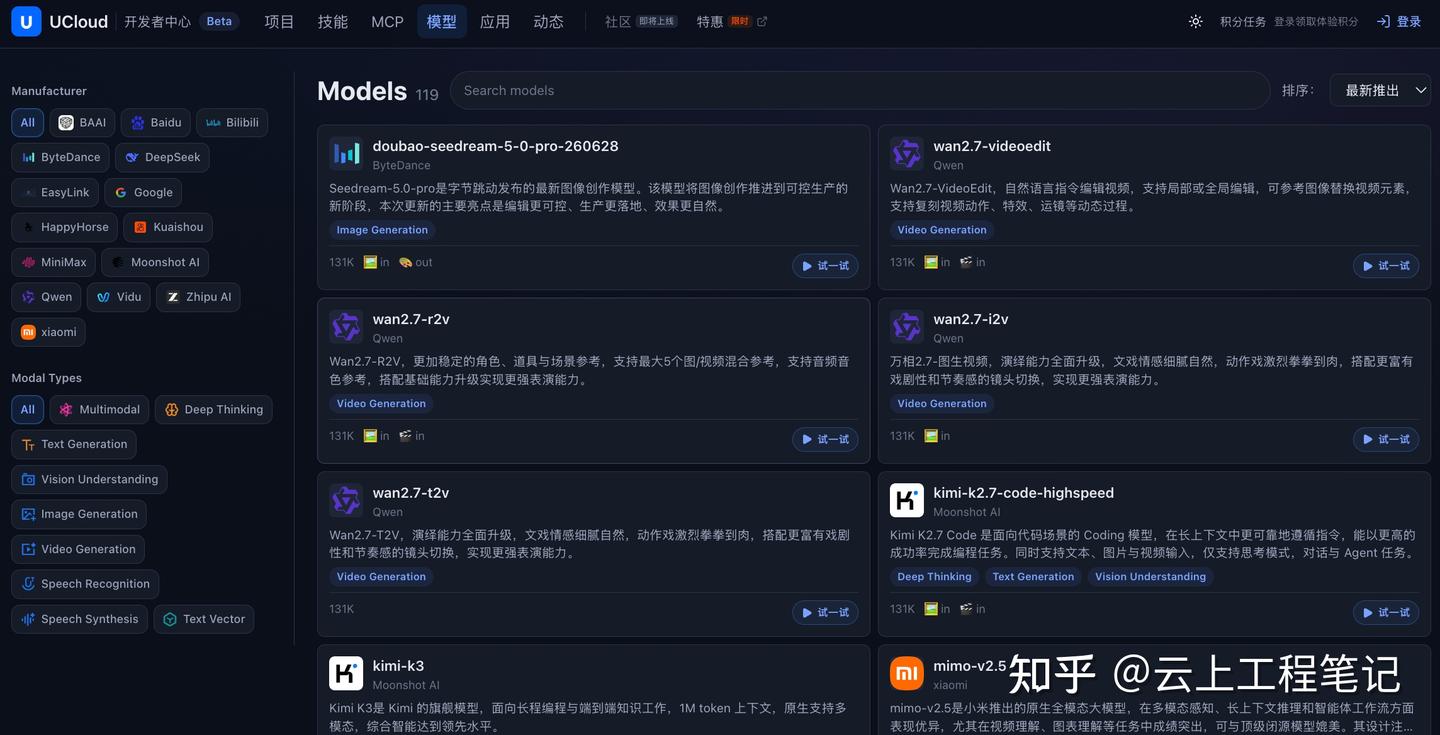Filter by Image Generation modal type
The image size is (1440, 735).
click(x=79, y=514)
